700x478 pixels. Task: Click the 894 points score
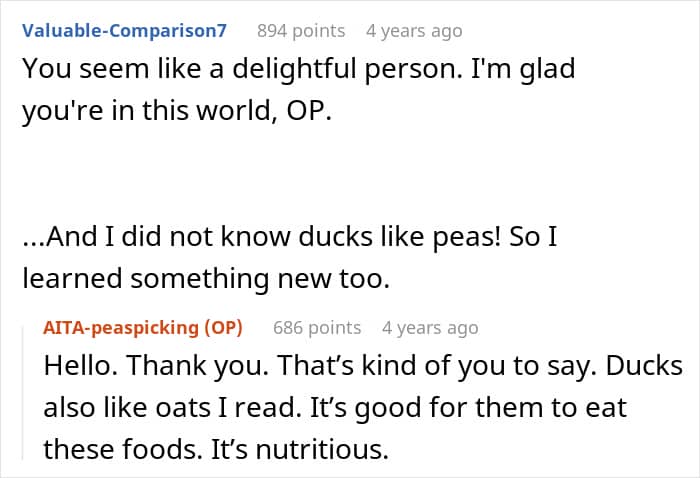pyautogui.click(x=300, y=30)
